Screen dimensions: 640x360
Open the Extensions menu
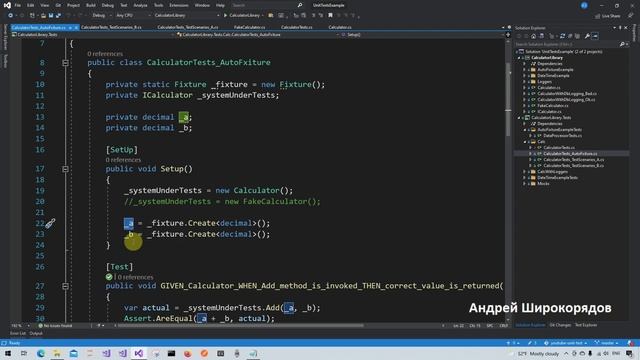tap(179, 5)
